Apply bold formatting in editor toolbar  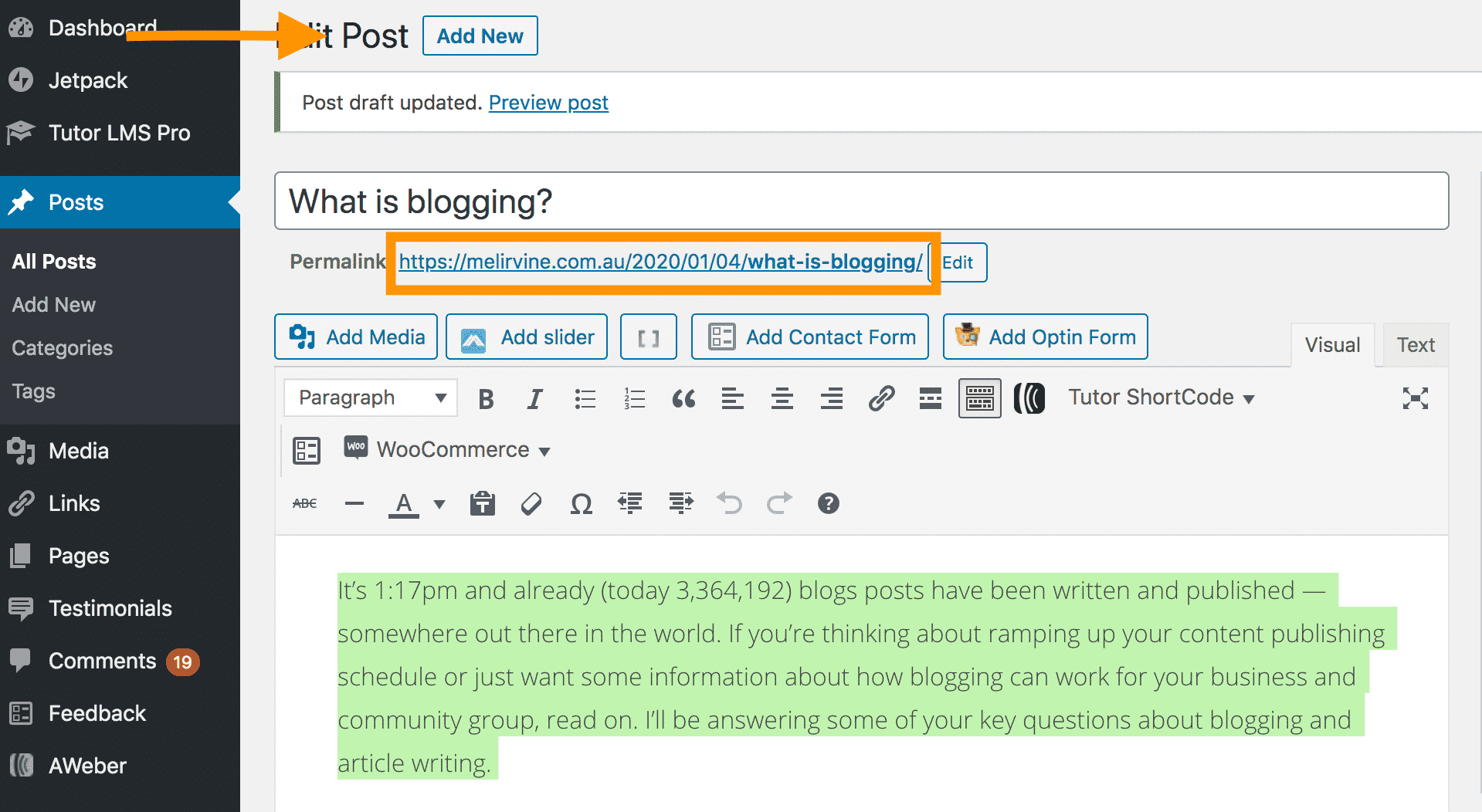tap(486, 399)
